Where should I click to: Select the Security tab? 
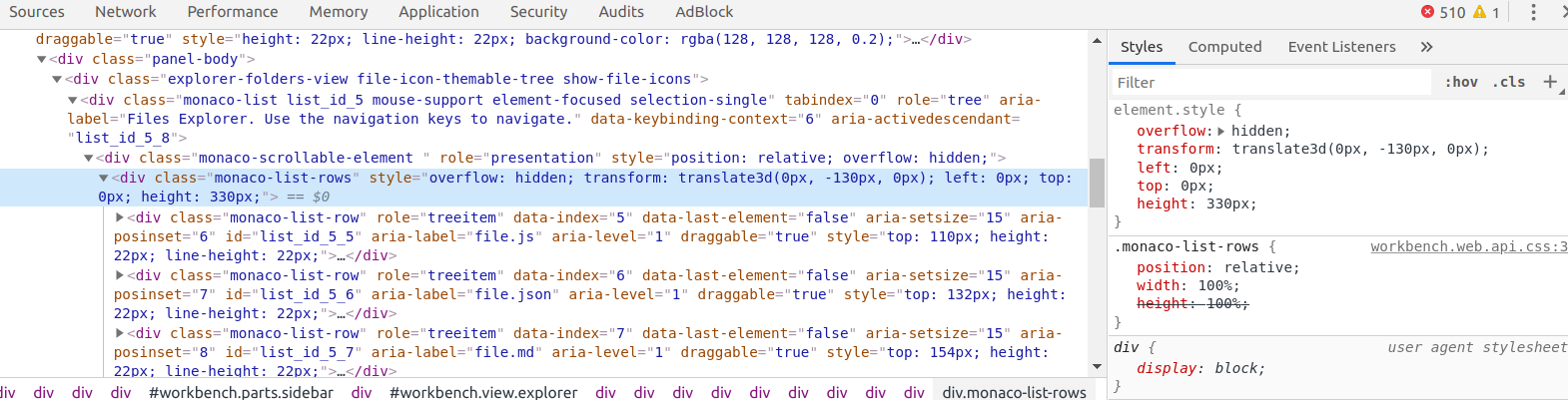point(538,12)
